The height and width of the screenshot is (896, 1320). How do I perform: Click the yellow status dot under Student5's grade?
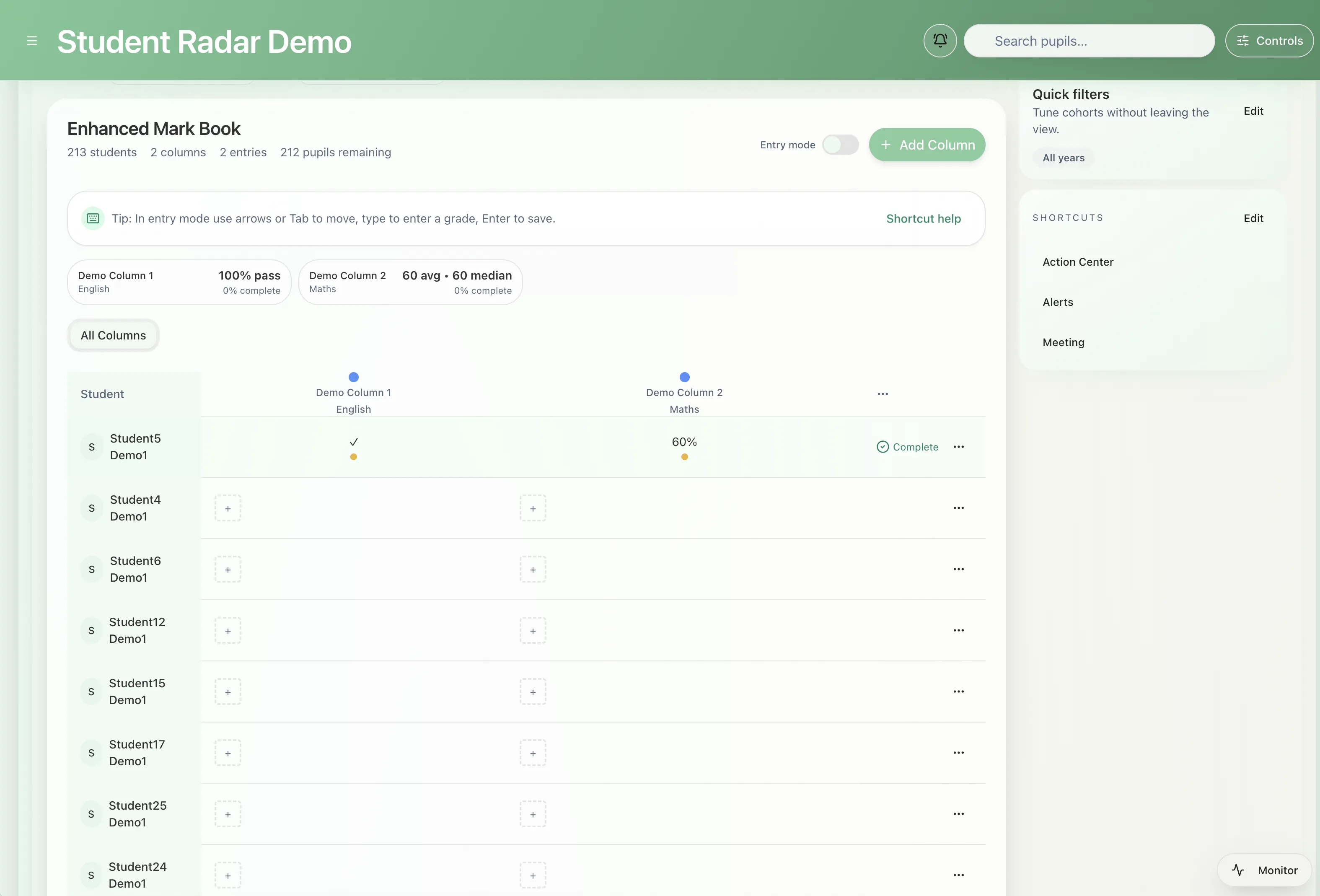click(x=353, y=457)
